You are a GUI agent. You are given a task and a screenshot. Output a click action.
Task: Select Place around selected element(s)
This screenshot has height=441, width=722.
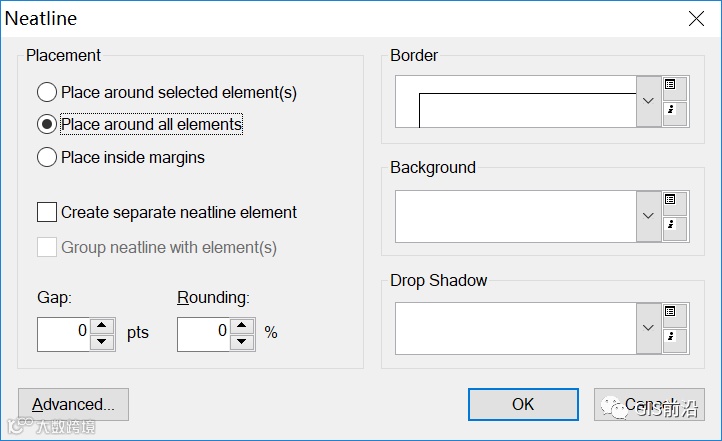[47, 93]
